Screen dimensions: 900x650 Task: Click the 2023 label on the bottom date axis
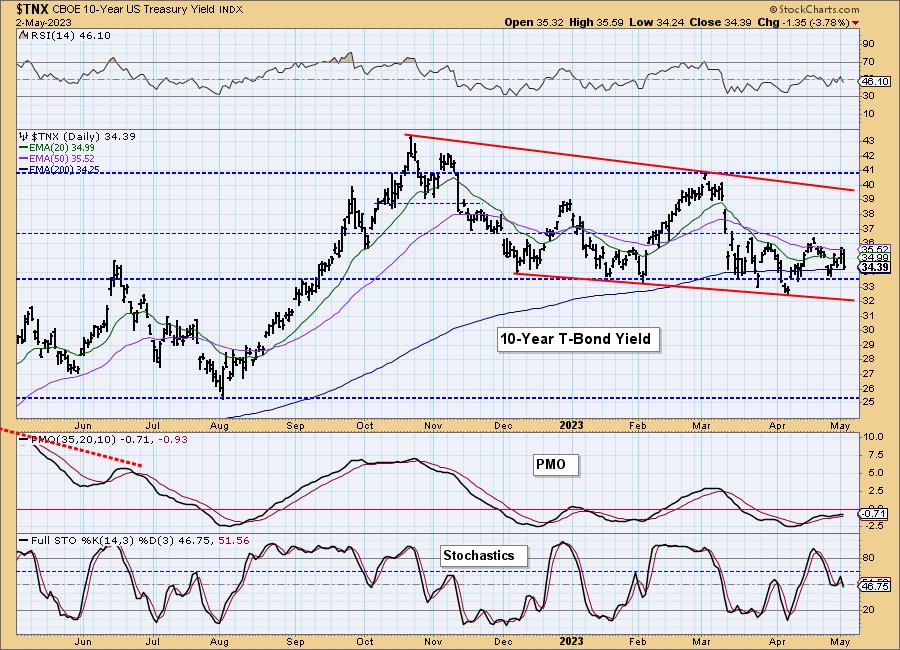click(x=571, y=641)
